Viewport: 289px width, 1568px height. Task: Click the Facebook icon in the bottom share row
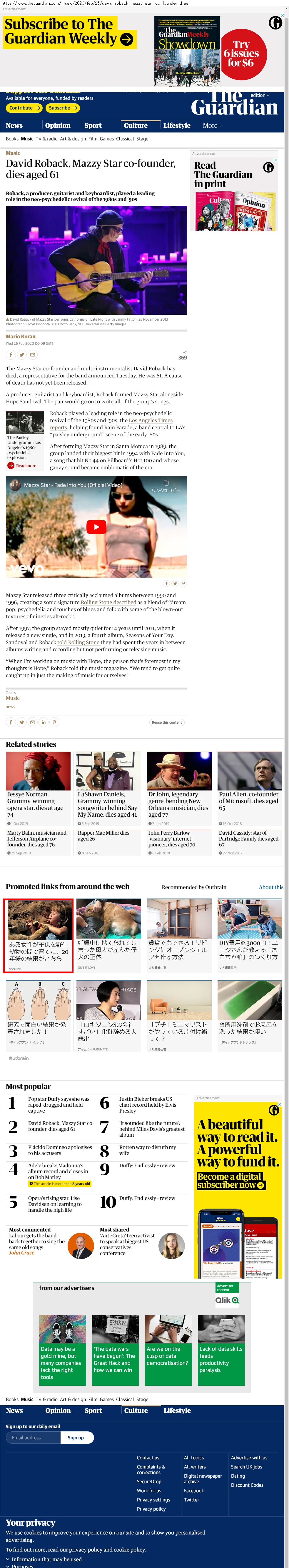pyautogui.click(x=11, y=722)
